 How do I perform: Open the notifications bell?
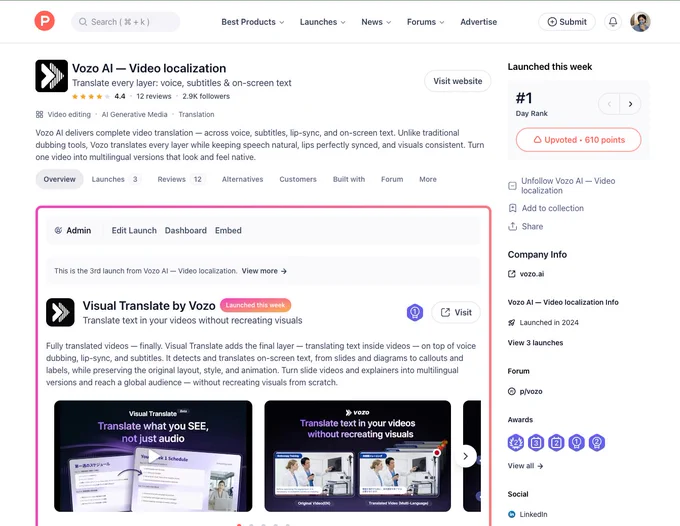pyautogui.click(x=613, y=22)
